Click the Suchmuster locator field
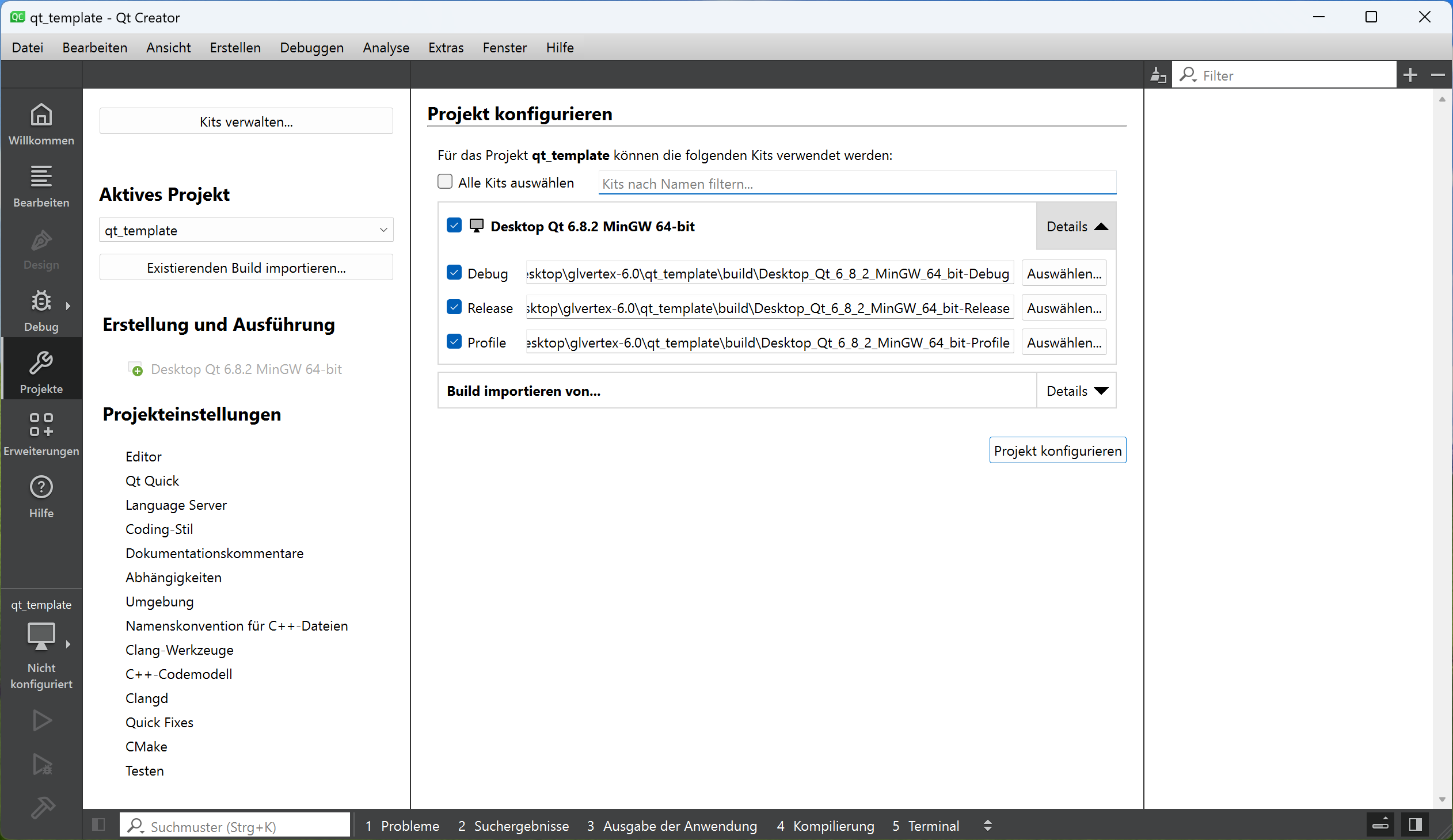Viewport: 1453px width, 840px height. (235, 825)
